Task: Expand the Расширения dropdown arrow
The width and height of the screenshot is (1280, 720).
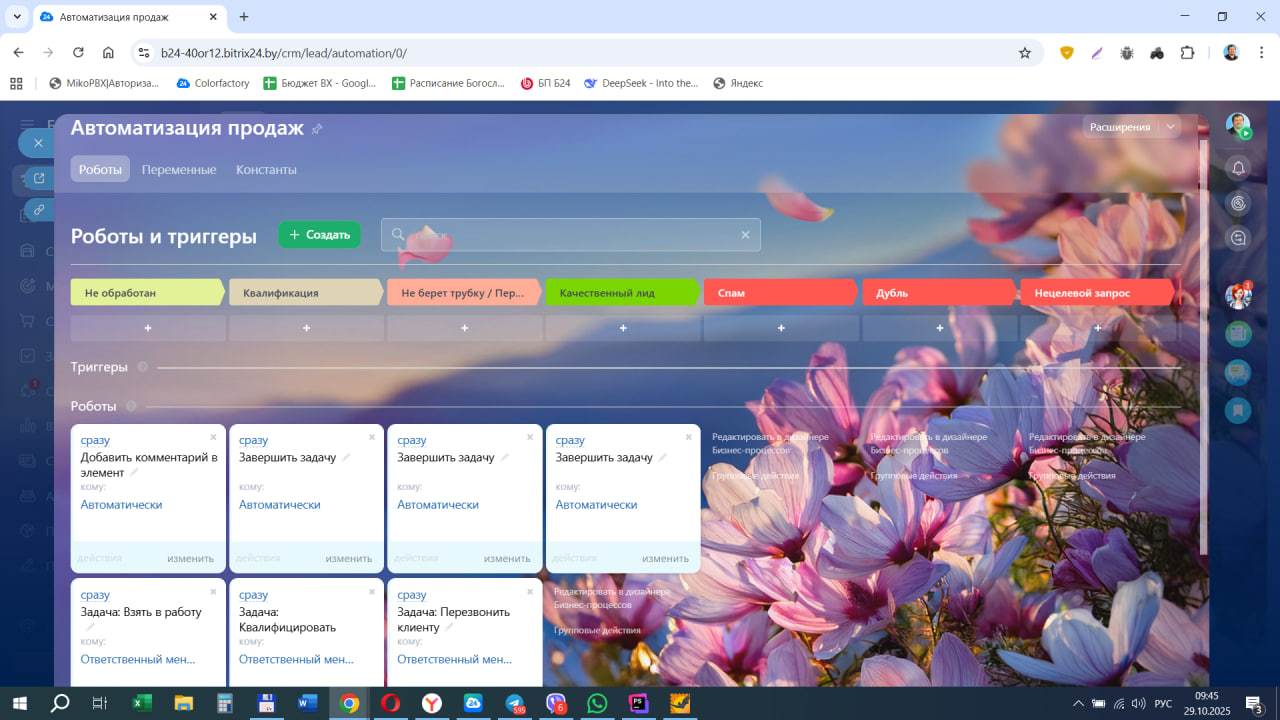Action: pyautogui.click(x=1170, y=127)
